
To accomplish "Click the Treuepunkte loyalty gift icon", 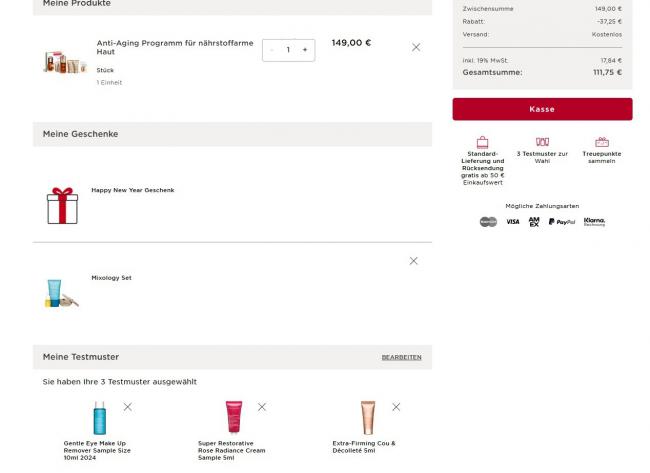I will tap(602, 142).
